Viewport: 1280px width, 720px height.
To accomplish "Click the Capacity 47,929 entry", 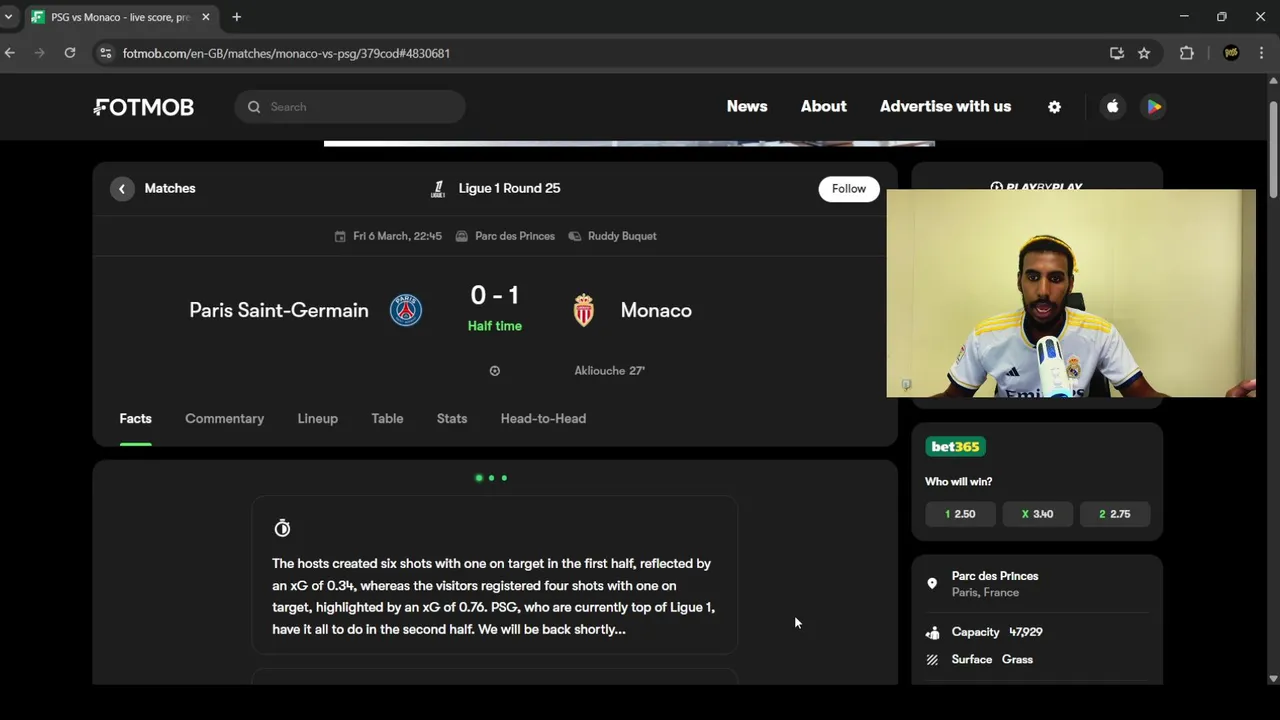I will pos(997,632).
